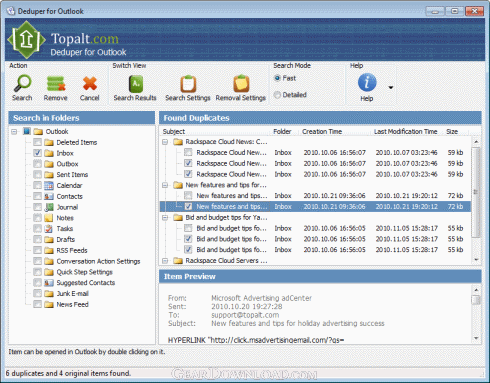
Task: Click the RSS Feeds folder icon
Action: click(49, 250)
